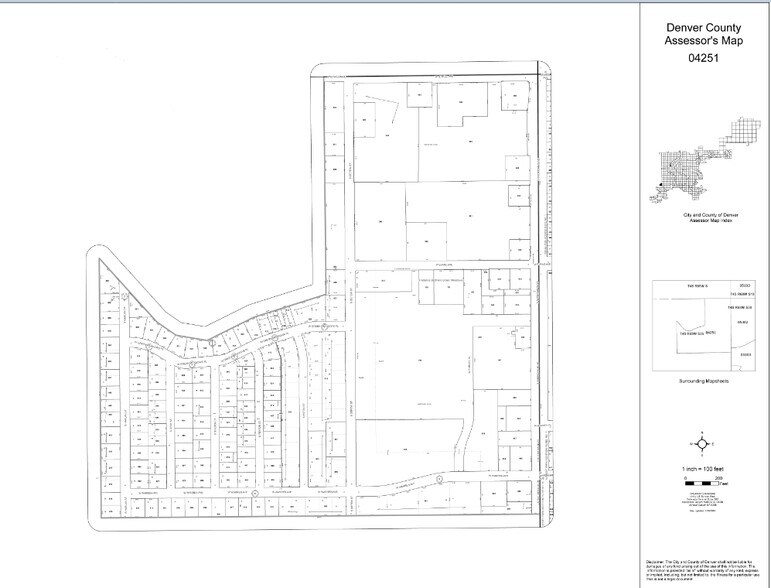Viewport: 771px width, 588px height.
Task: Click the projection info block under scale bar
Action: click(702, 500)
